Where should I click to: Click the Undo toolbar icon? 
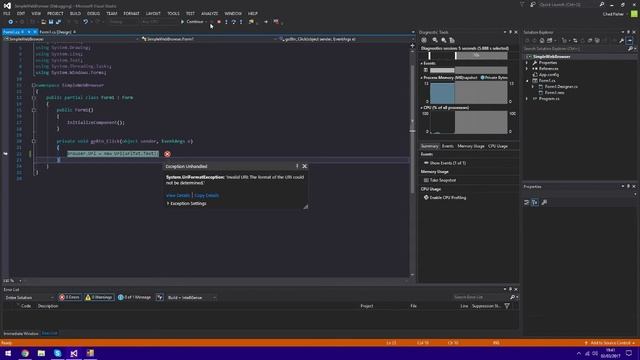pos(85,22)
